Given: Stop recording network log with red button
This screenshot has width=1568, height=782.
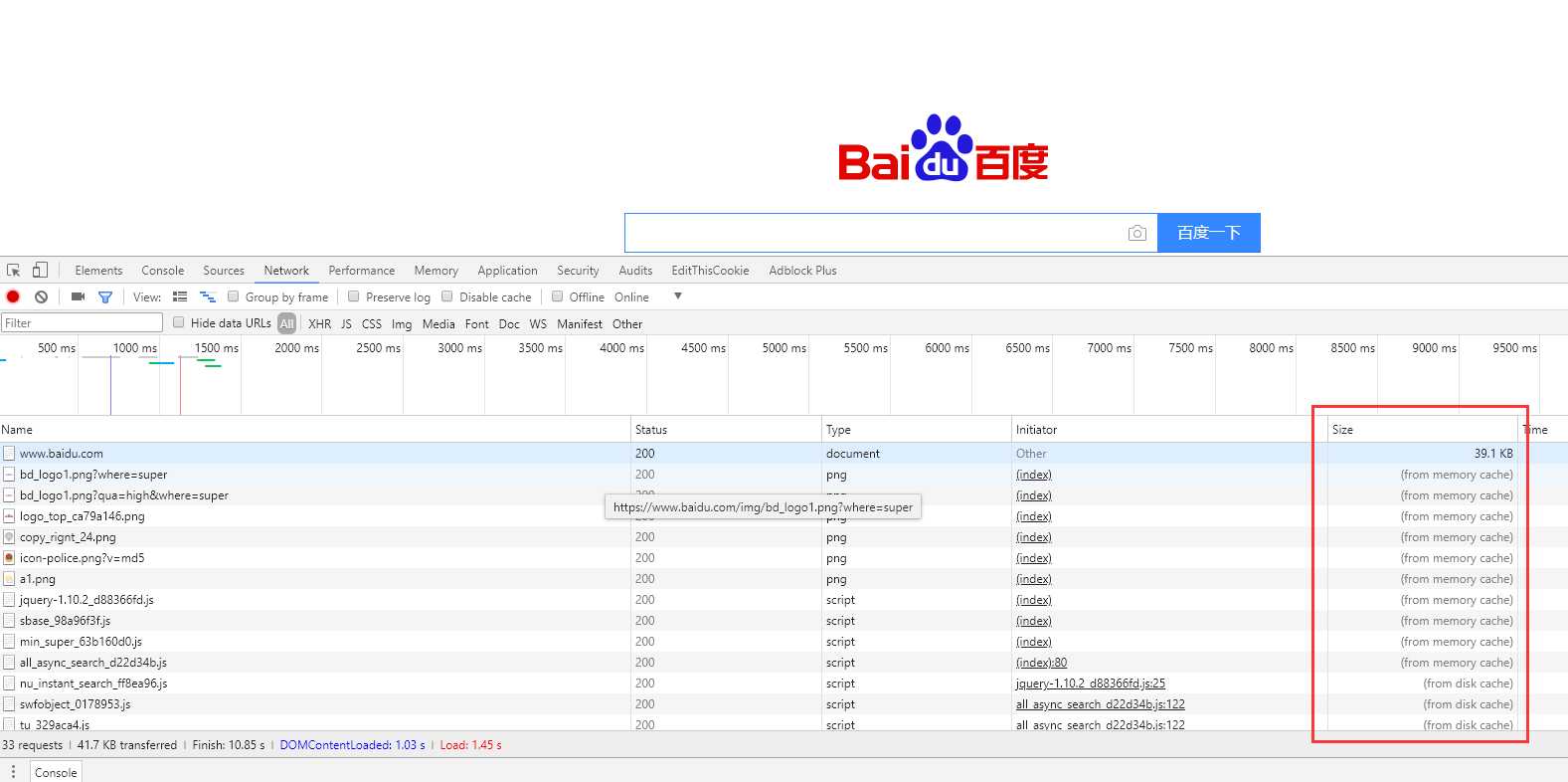Looking at the screenshot, I should click(x=13, y=296).
